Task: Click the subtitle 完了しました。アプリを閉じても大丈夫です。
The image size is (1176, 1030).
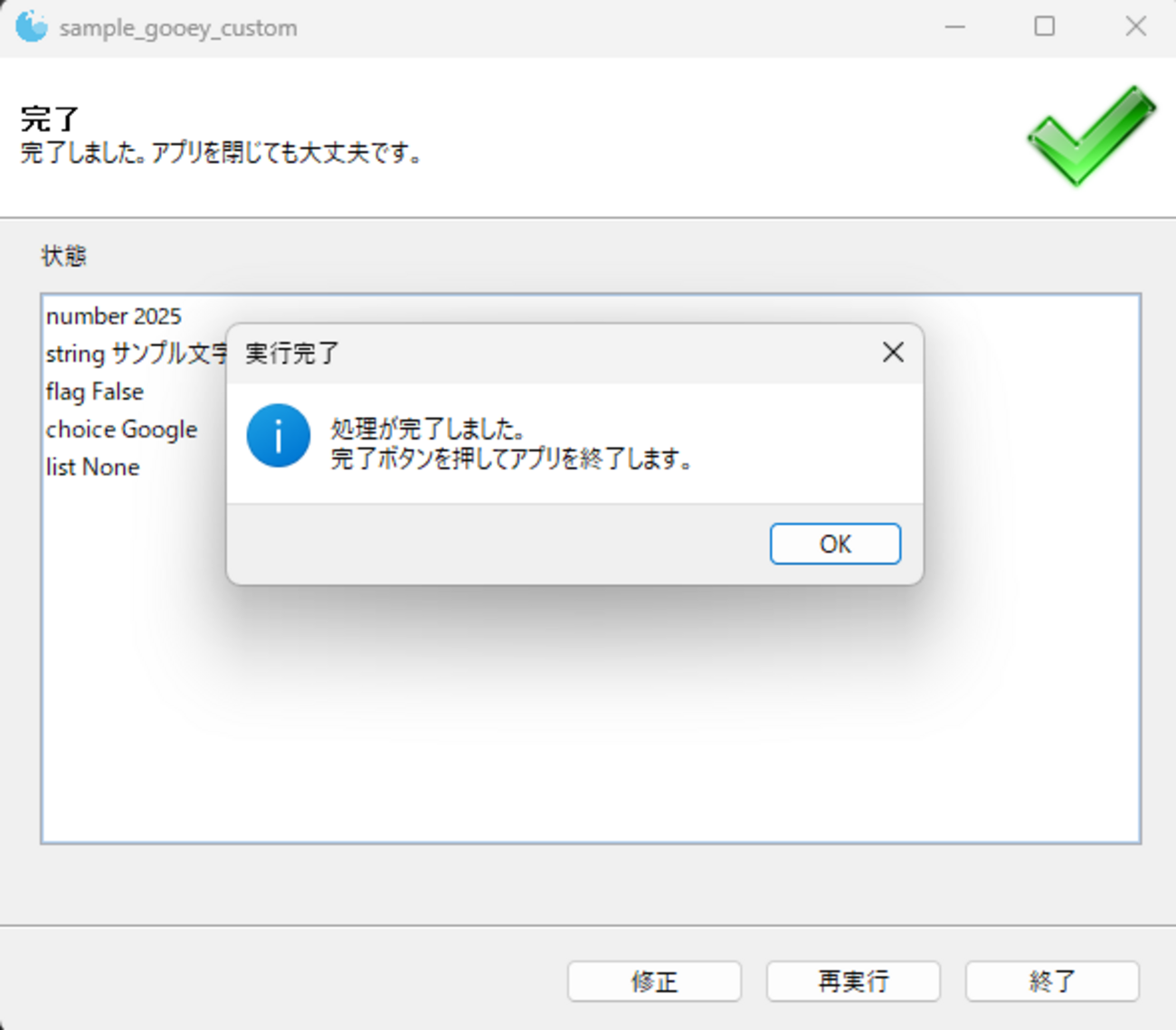Action: 220,154
